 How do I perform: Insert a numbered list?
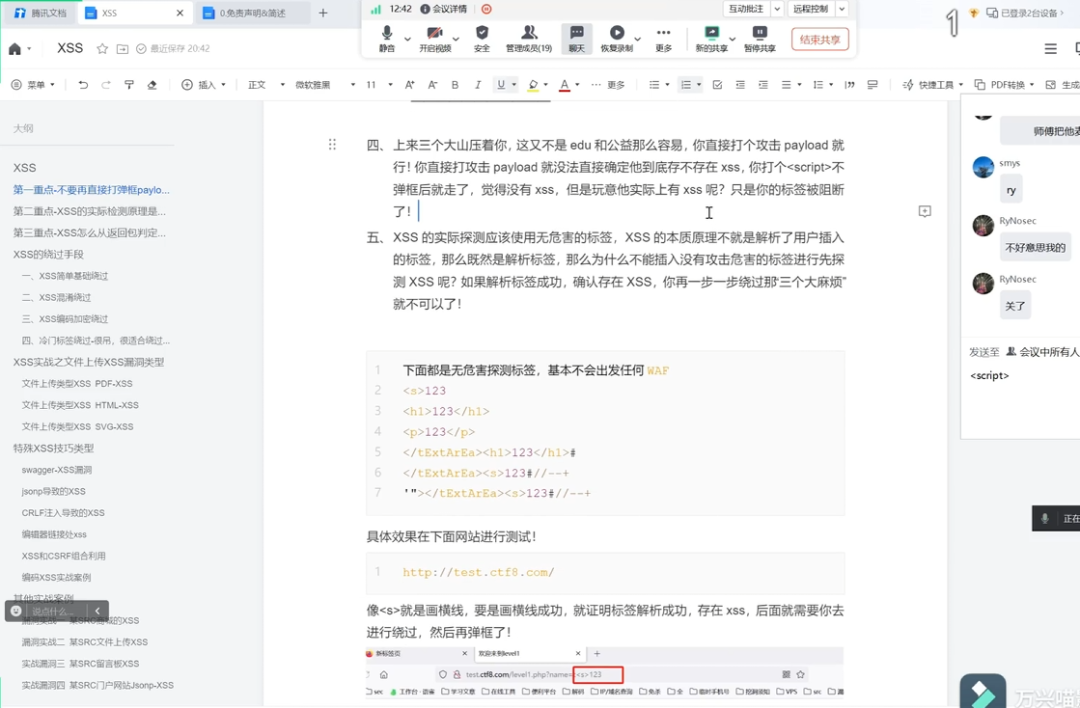[x=686, y=85]
